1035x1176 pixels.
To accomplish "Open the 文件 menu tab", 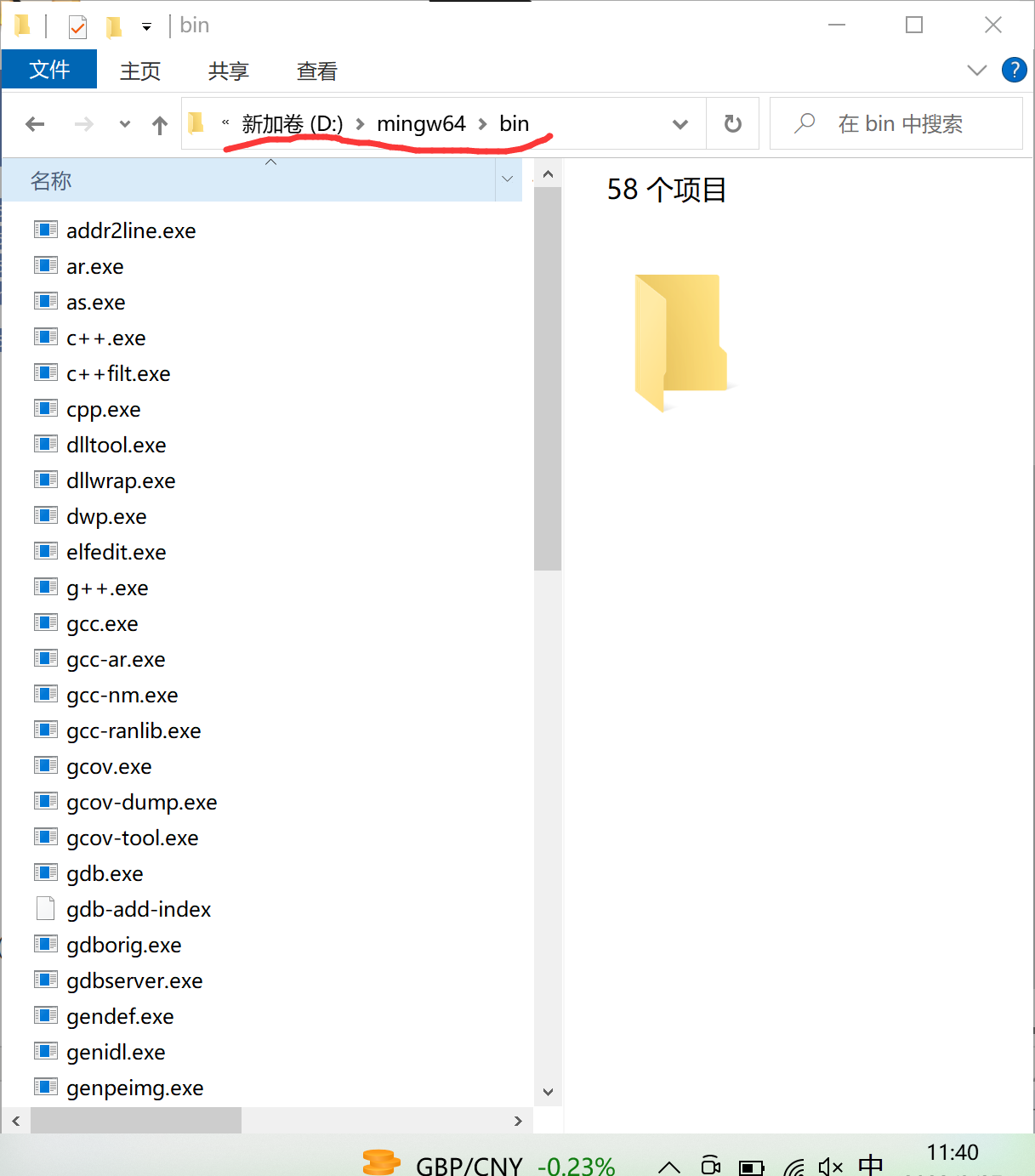I will click(x=49, y=70).
